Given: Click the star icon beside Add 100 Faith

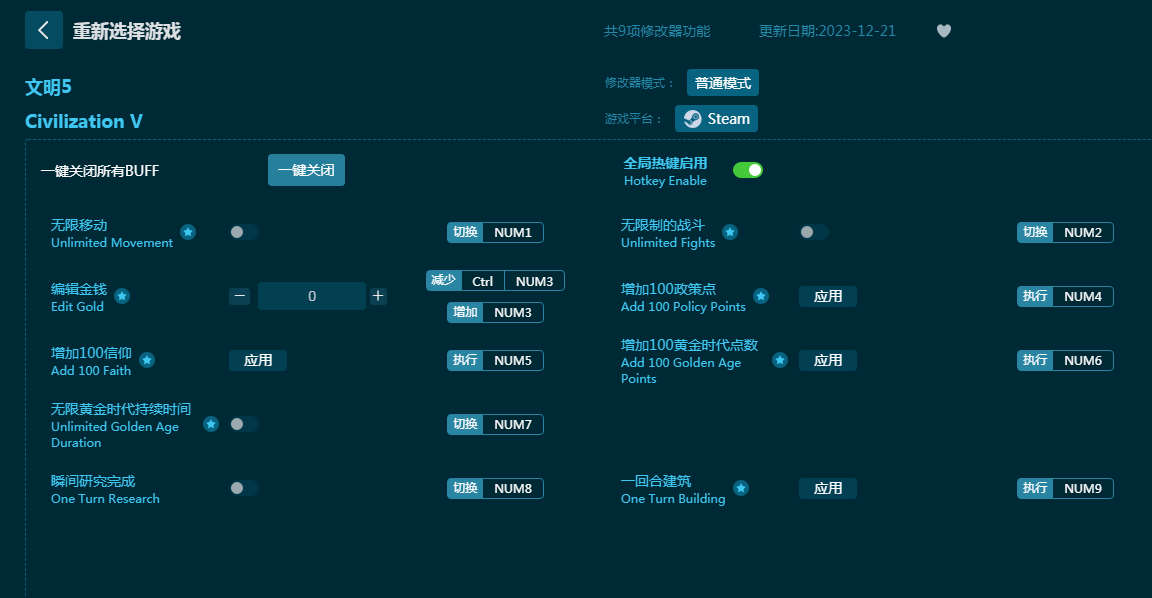Looking at the screenshot, I should (147, 360).
